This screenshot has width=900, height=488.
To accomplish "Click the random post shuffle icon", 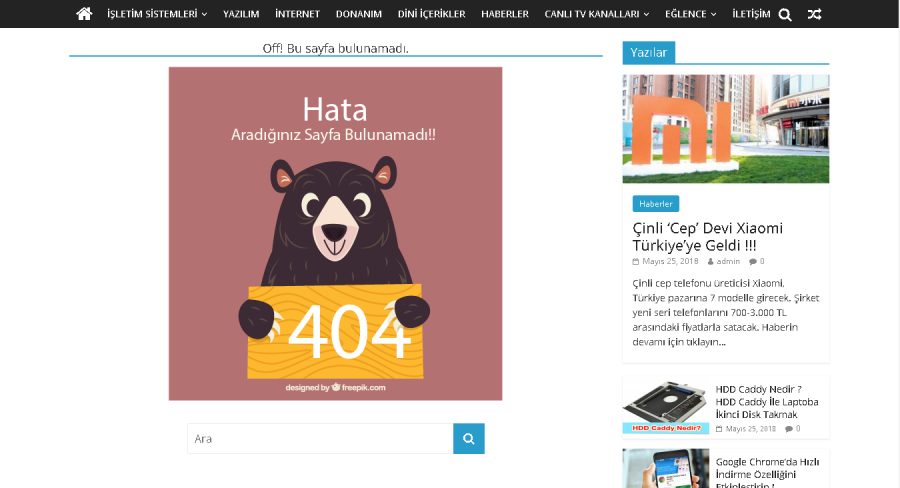I will (x=814, y=14).
